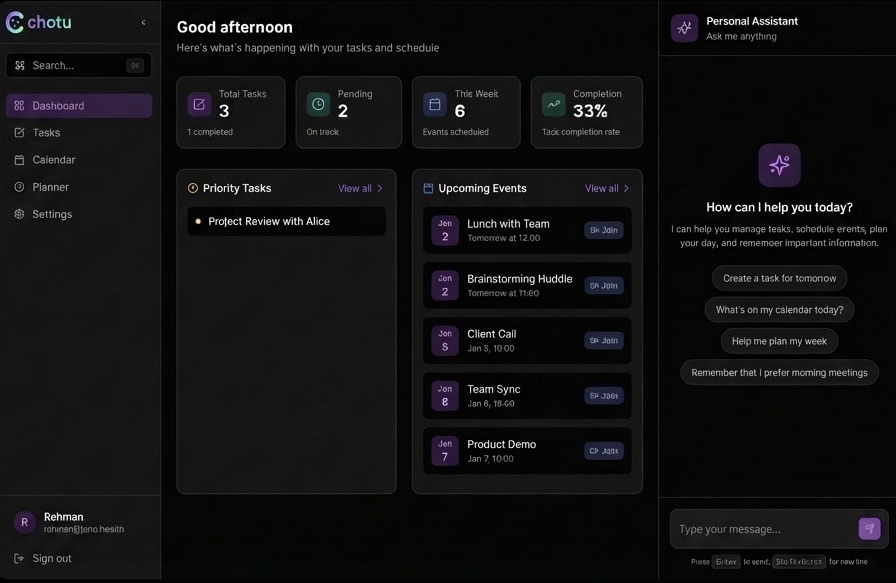The width and height of the screenshot is (896, 583).
Task: Open the Calendar section in the sidebar
Action: (x=19, y=159)
